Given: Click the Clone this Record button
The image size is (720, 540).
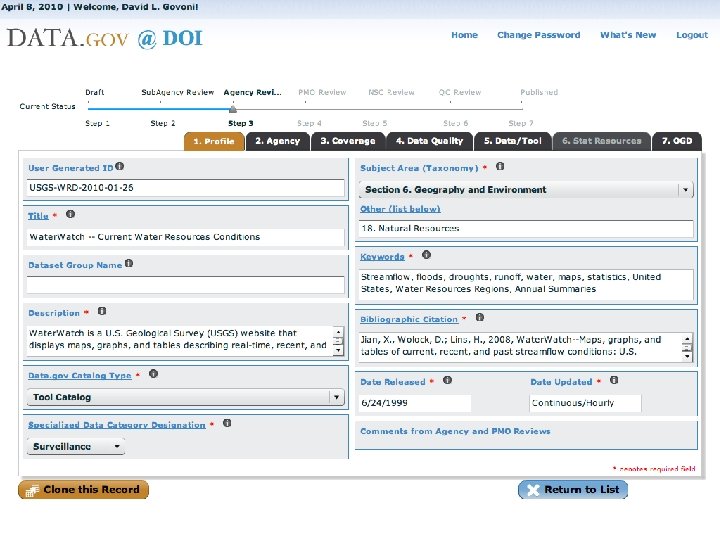Looking at the screenshot, I should tap(84, 489).
